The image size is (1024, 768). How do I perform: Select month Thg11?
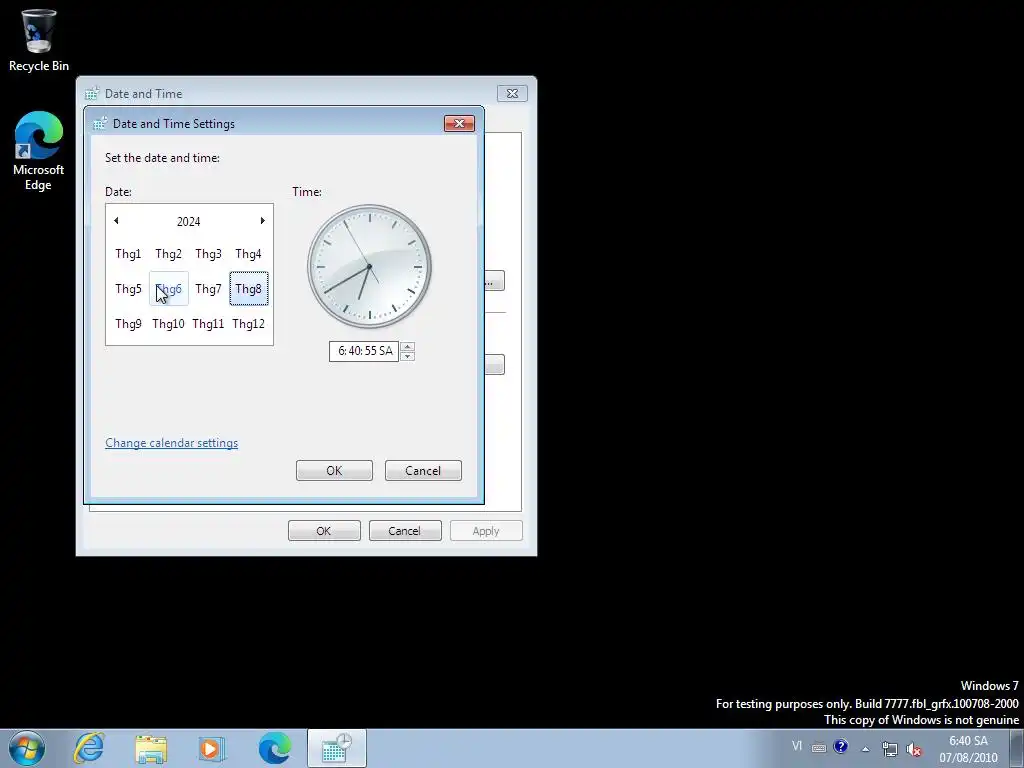[208, 324]
